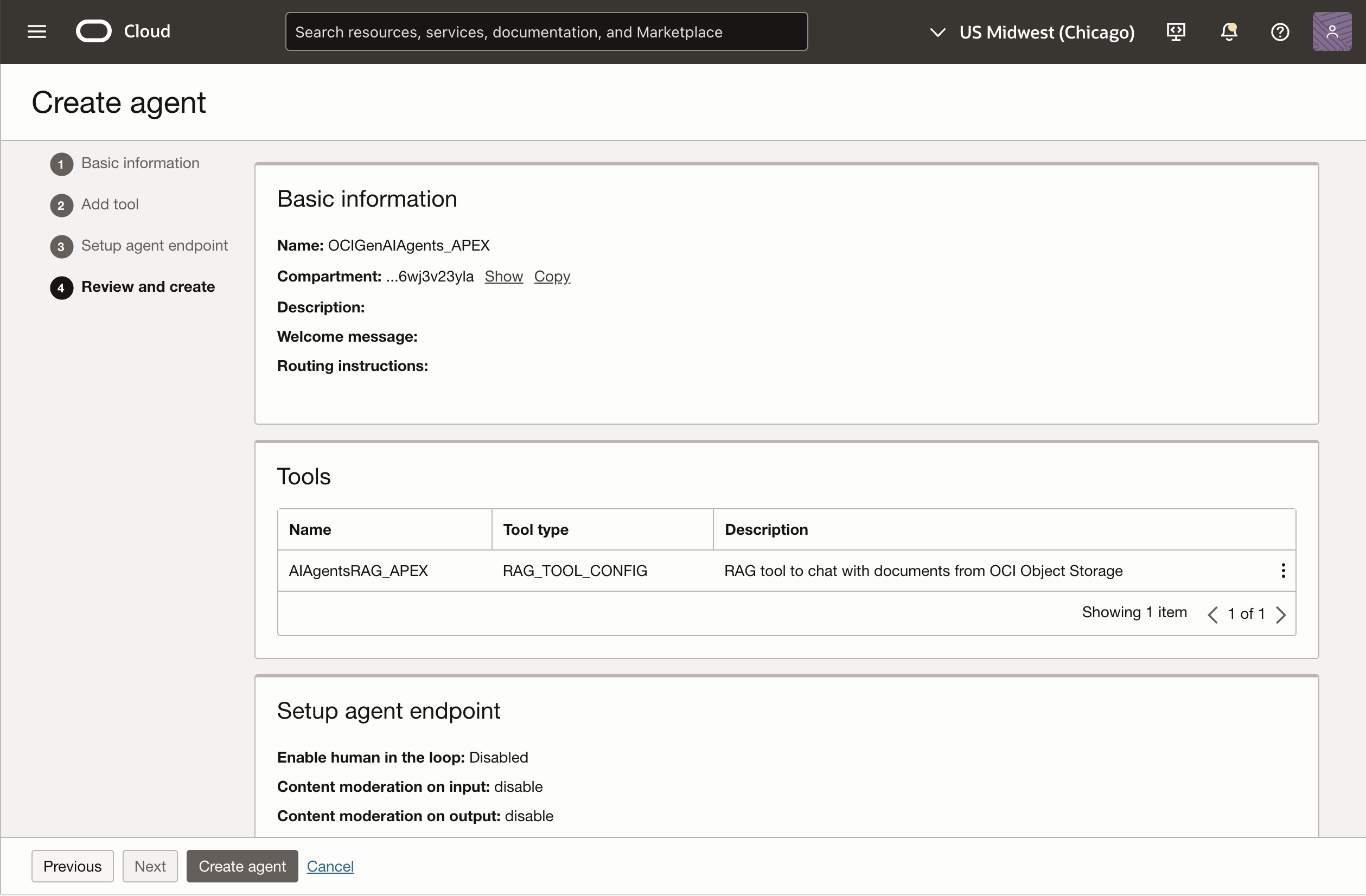1366x896 pixels.
Task: Open the help question mark icon
Action: (x=1279, y=31)
